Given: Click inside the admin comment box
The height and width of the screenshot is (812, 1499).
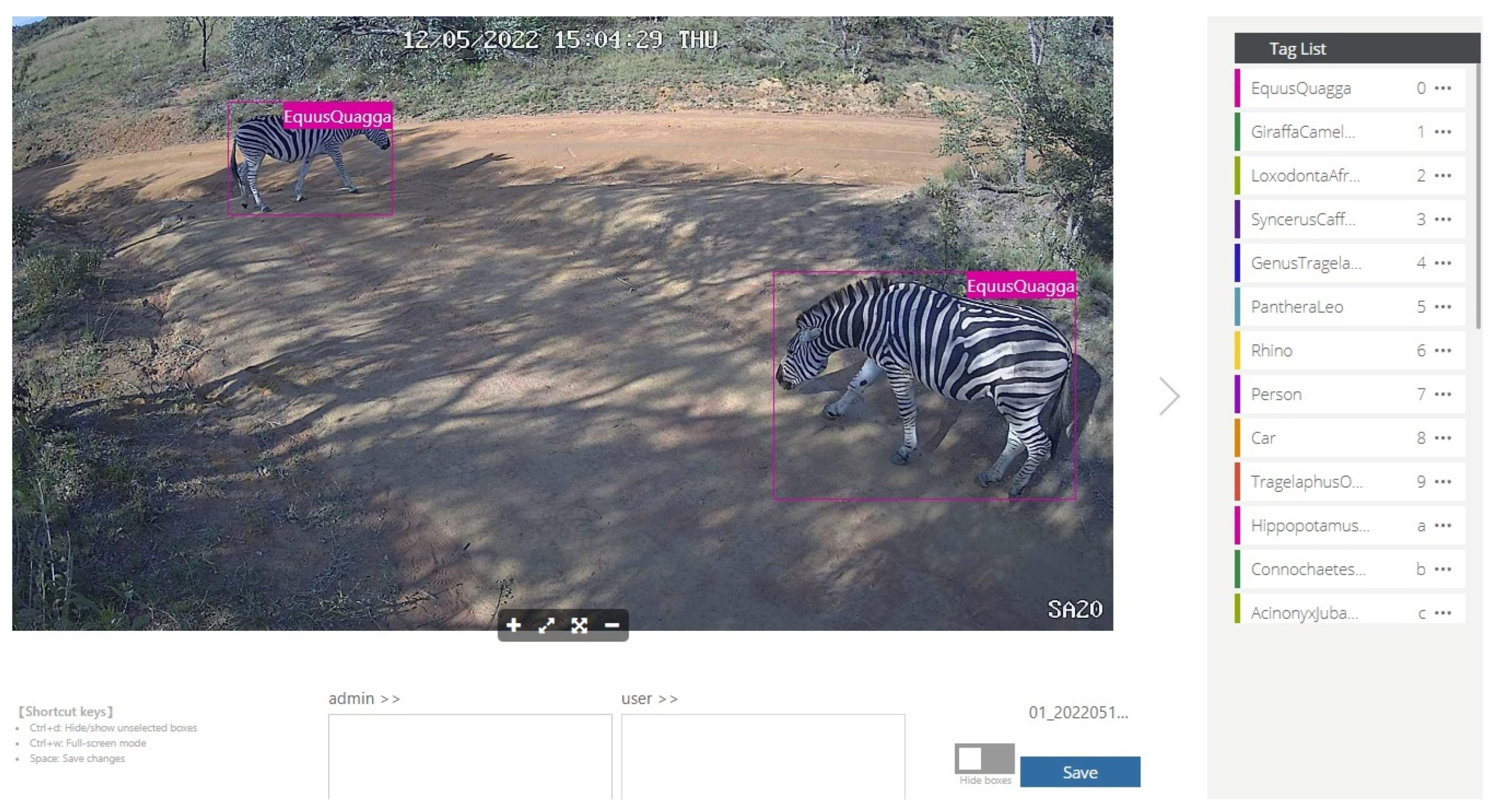Looking at the screenshot, I should [470, 757].
